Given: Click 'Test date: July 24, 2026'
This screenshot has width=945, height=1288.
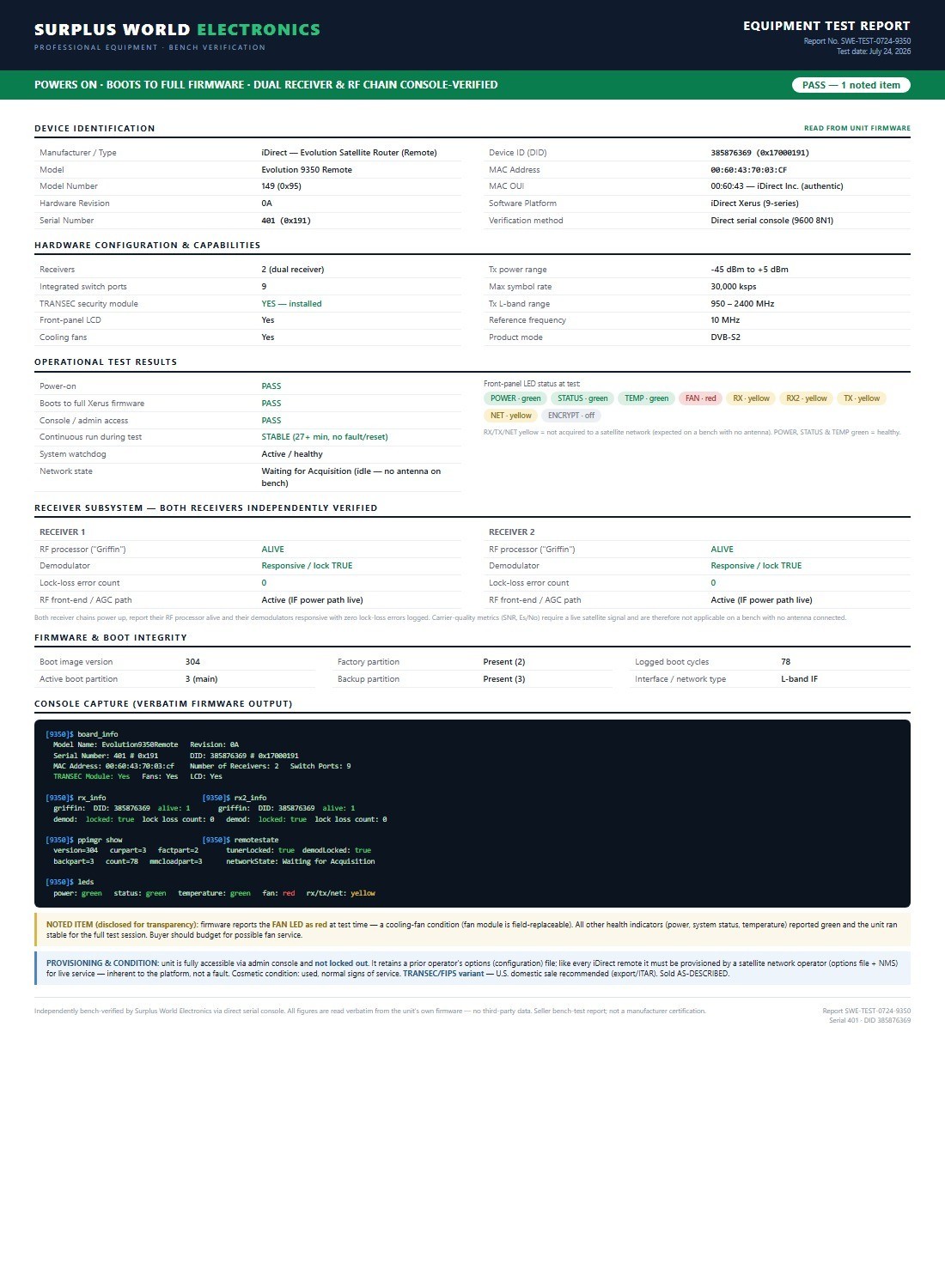Looking at the screenshot, I should pyautogui.click(x=874, y=52).
